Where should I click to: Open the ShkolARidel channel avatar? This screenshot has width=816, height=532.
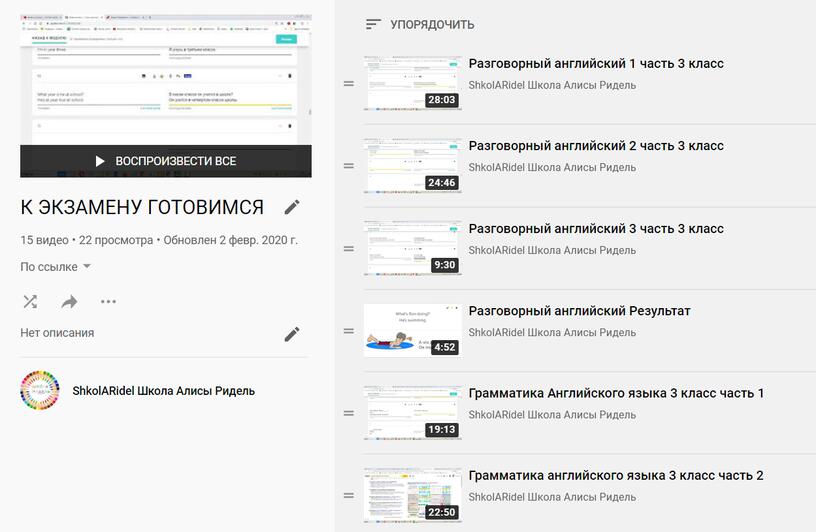tap(40, 390)
